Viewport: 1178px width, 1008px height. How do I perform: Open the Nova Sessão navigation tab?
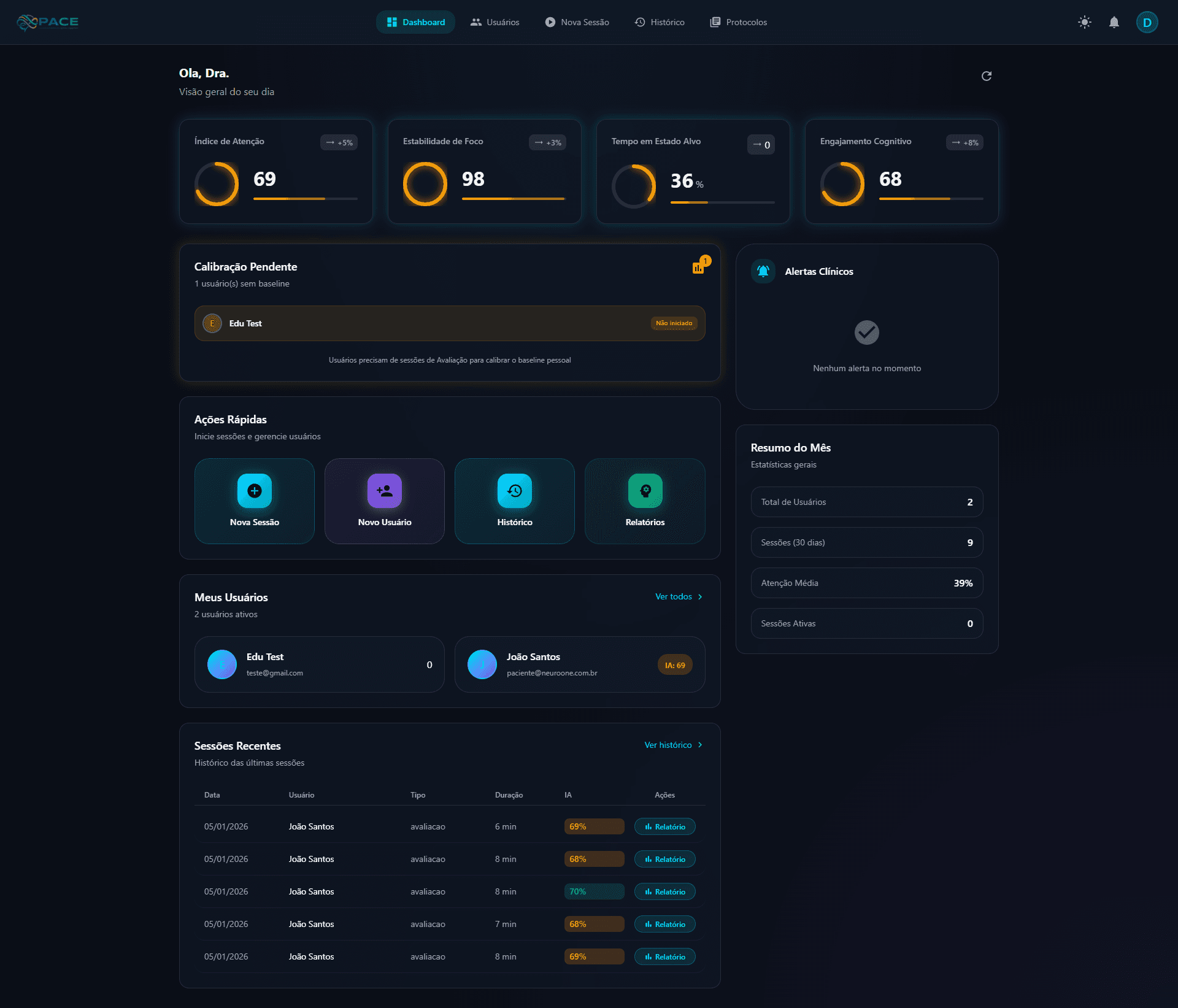pos(577,22)
